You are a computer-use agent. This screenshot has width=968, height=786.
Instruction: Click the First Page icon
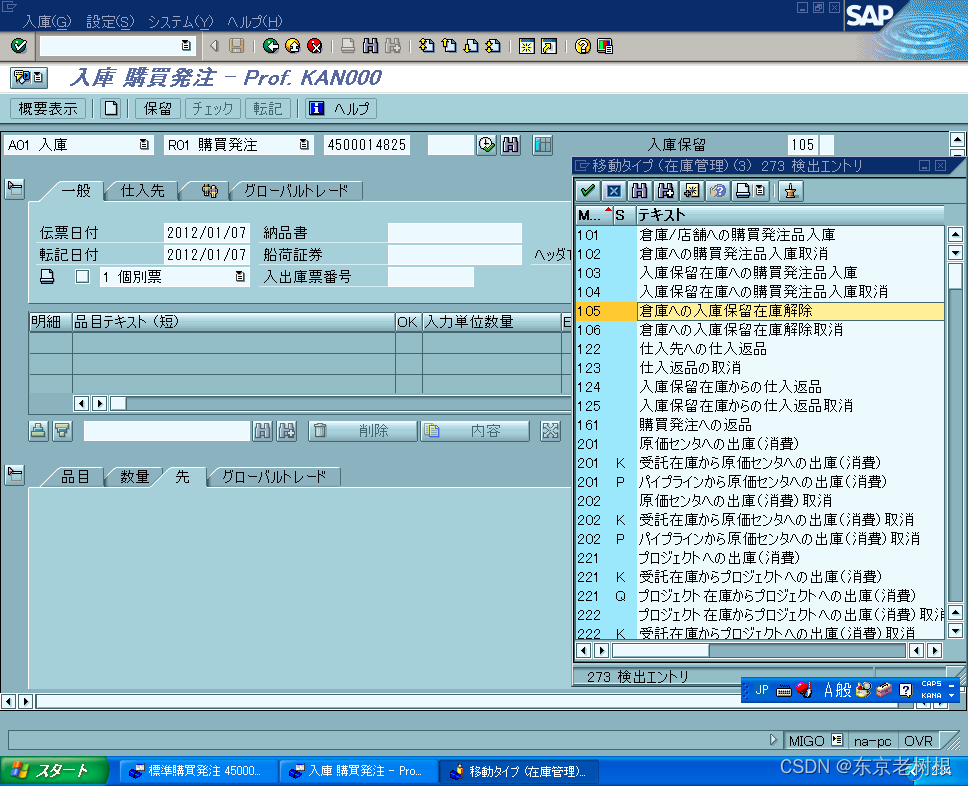(426, 46)
